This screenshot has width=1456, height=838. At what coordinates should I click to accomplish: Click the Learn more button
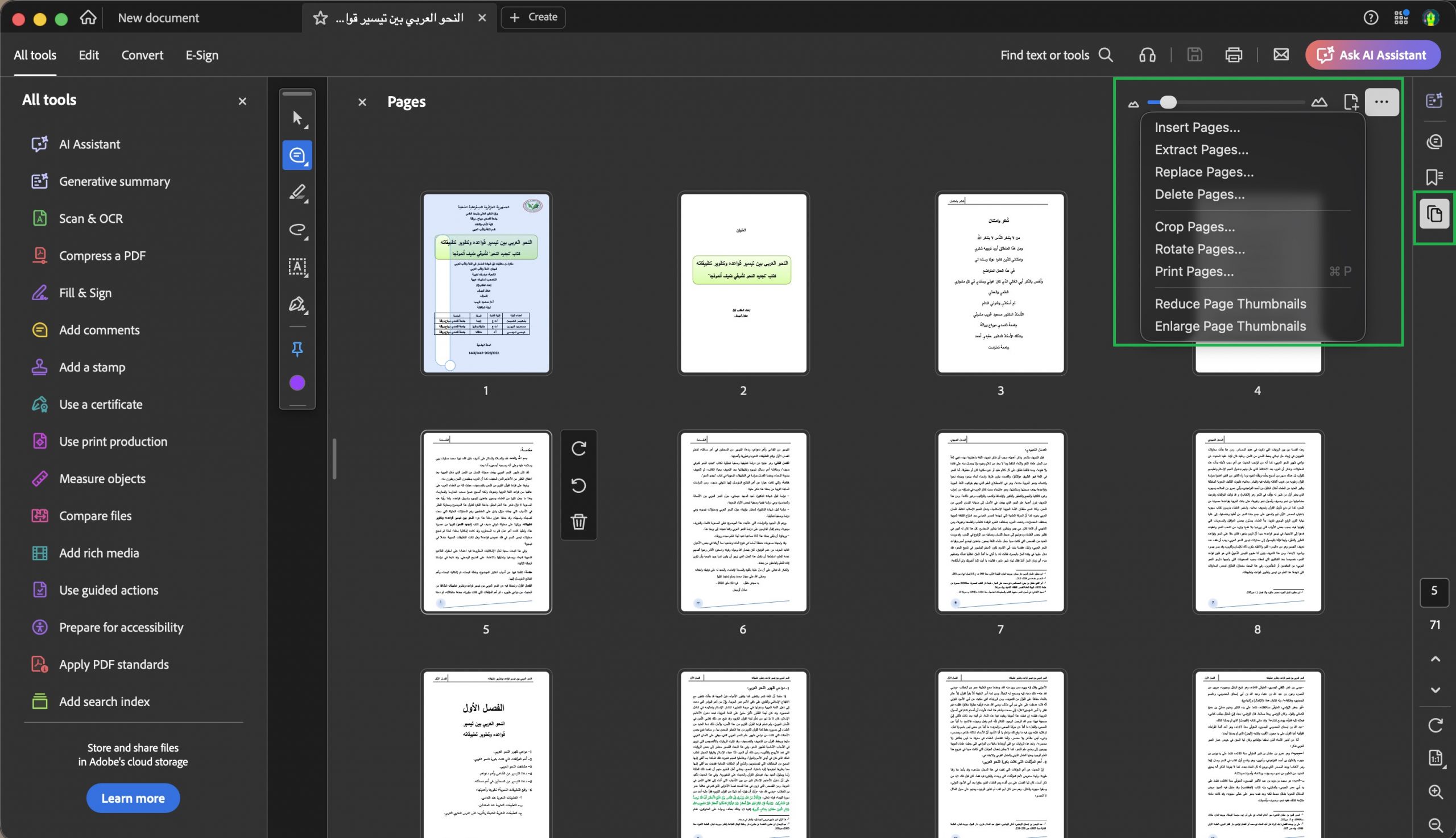pos(133,798)
